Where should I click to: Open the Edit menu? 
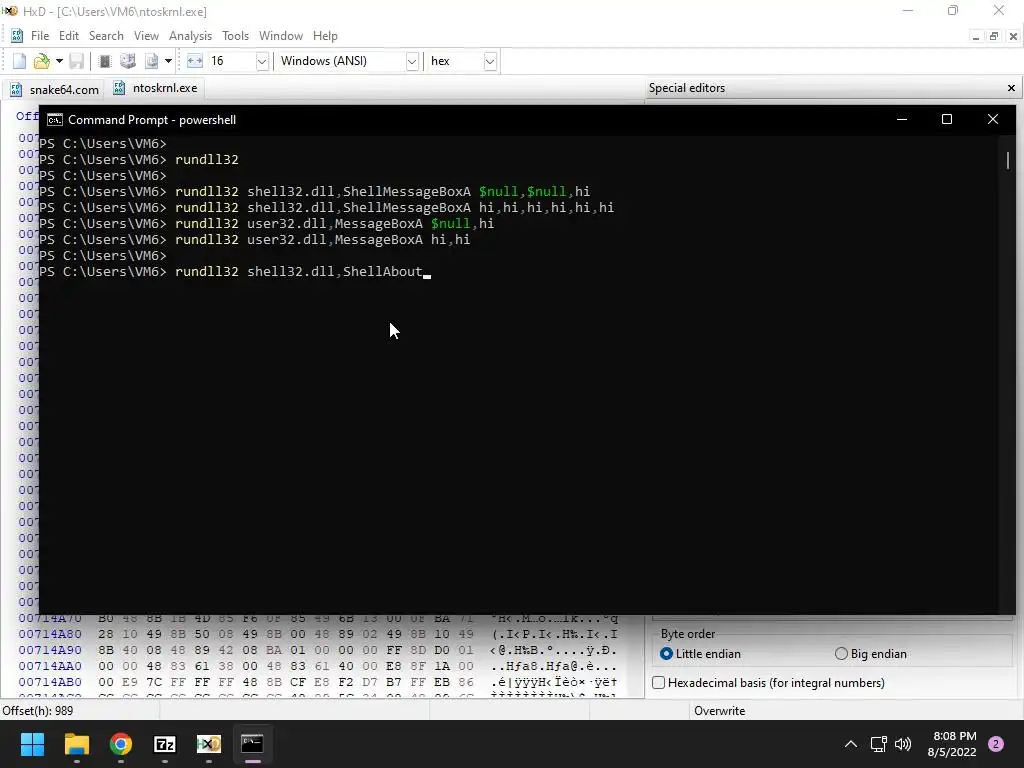pos(69,36)
